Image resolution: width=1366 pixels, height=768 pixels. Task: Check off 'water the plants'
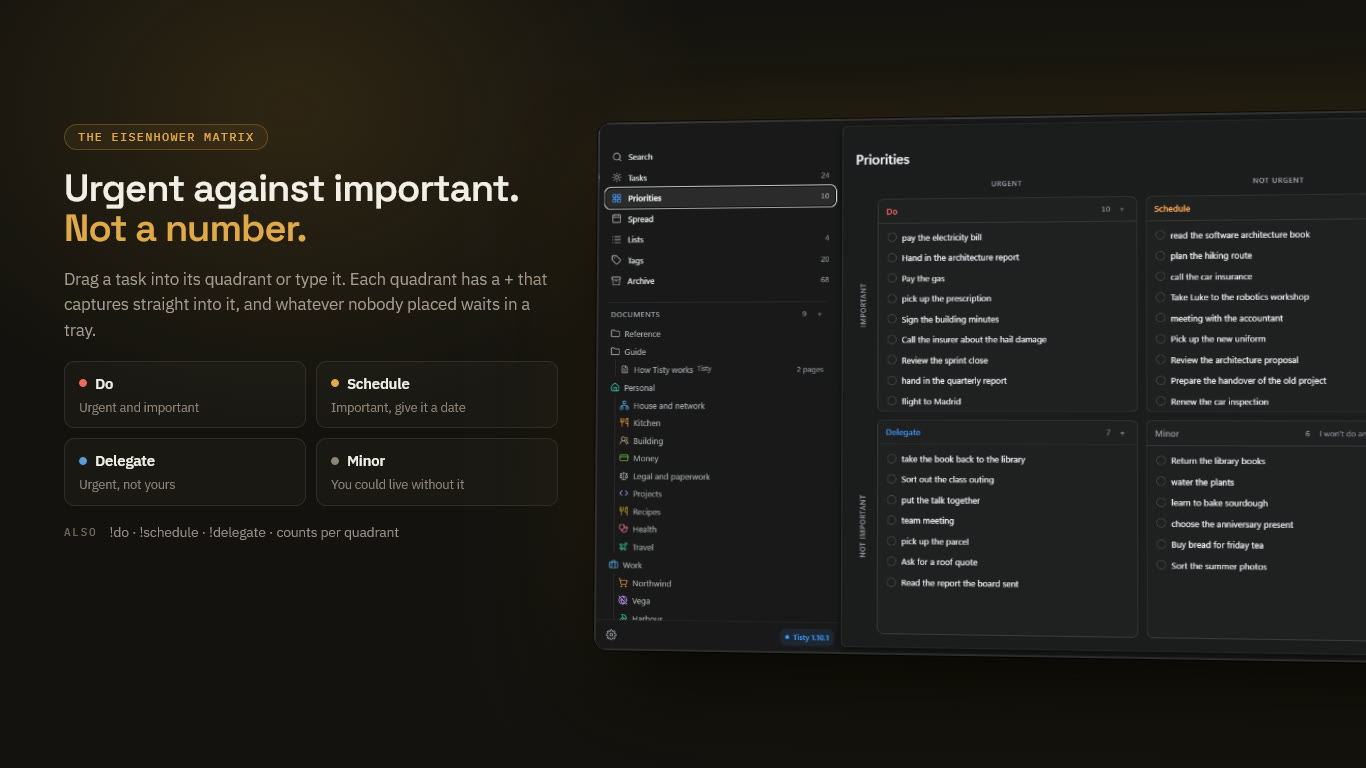pyautogui.click(x=1161, y=482)
